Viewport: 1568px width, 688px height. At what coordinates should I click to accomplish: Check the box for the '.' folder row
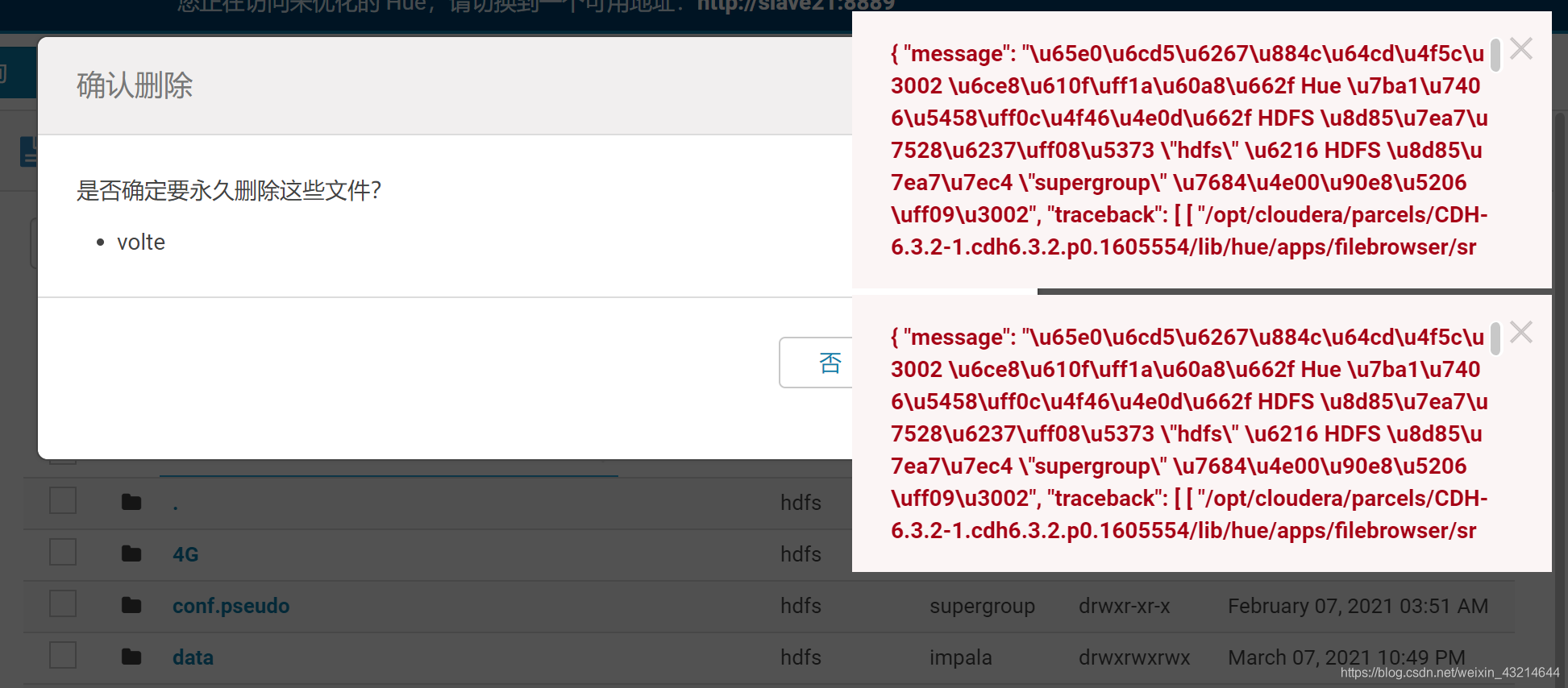pos(63,501)
